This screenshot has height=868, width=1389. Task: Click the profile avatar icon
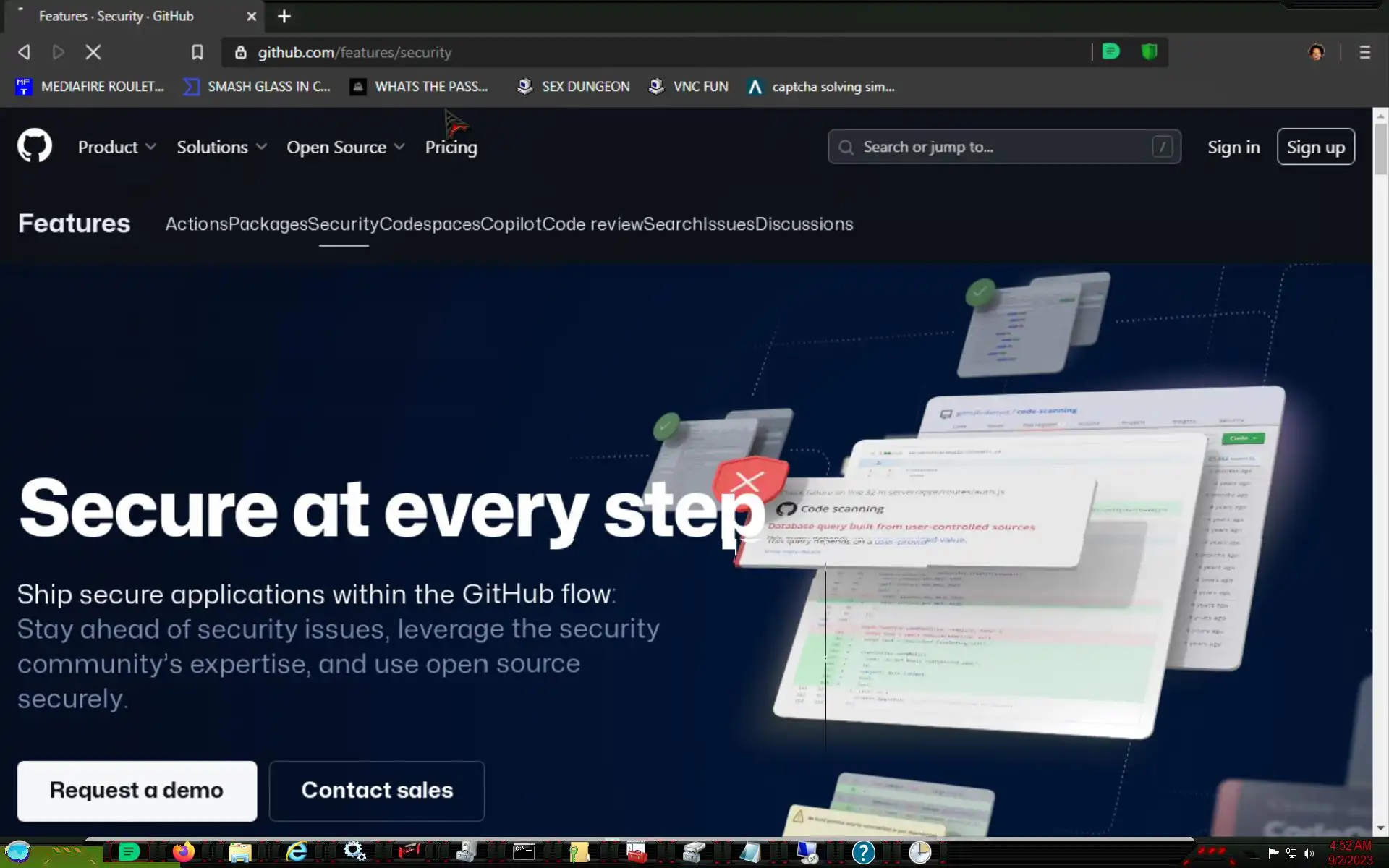[1316, 52]
